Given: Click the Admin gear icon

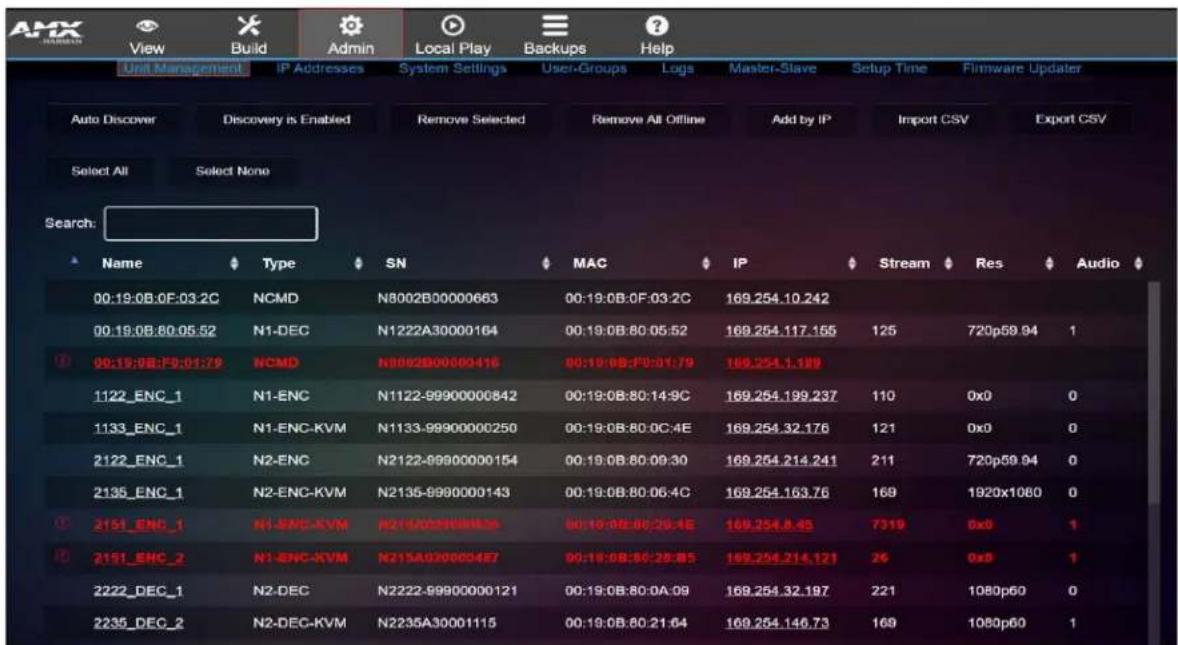Looking at the screenshot, I should click(350, 25).
